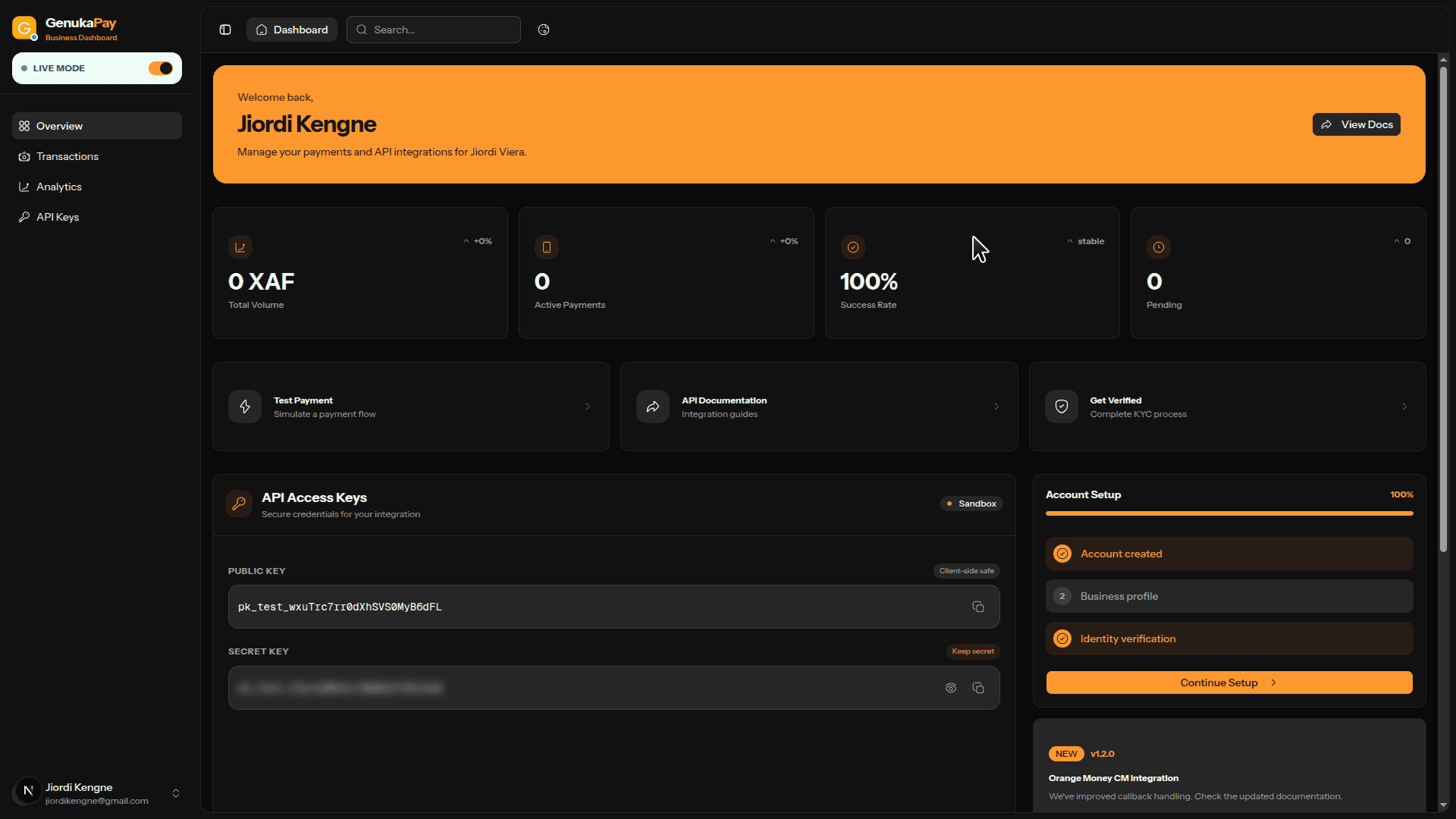Go to the Analytics sidebar item
This screenshot has height=819, width=1456.
pos(59,187)
